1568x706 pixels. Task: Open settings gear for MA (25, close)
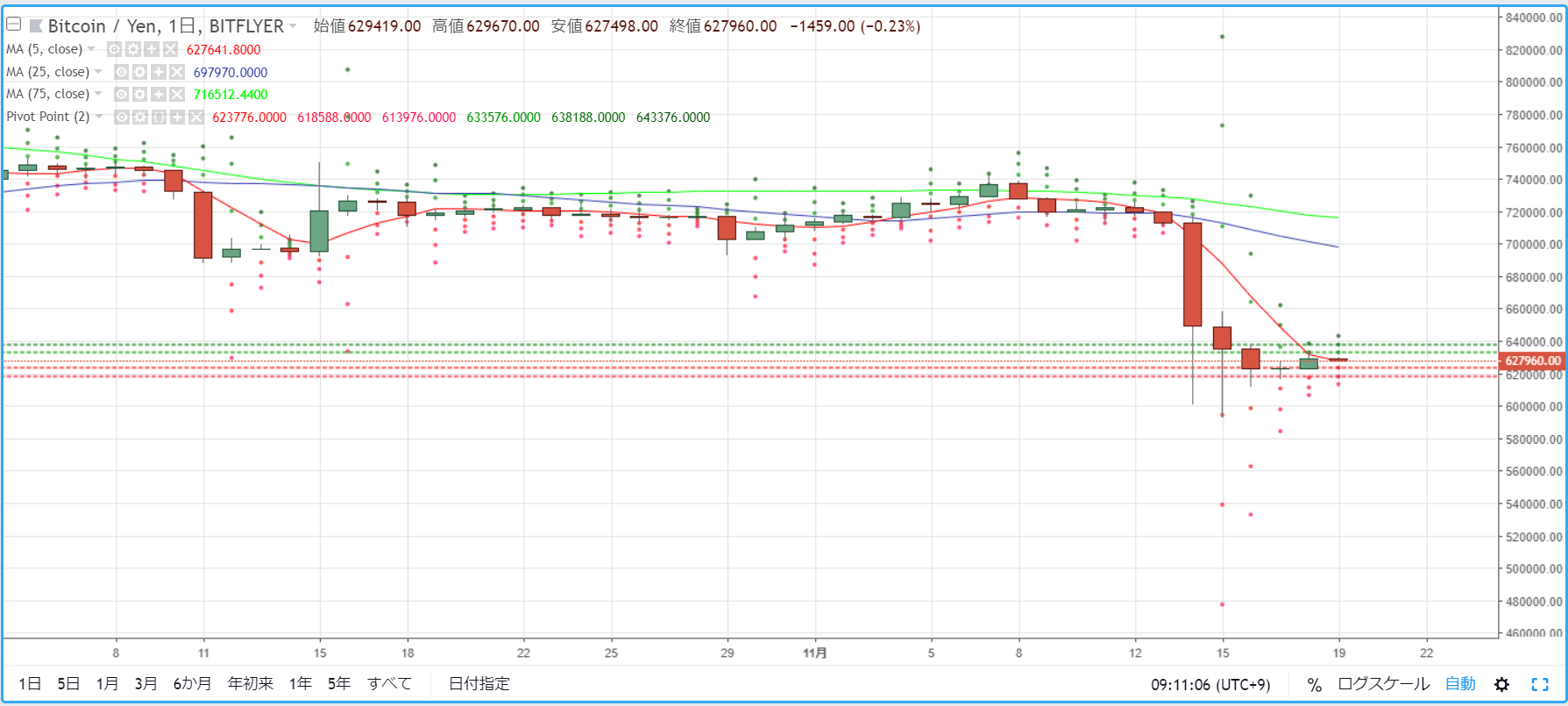tap(140, 72)
